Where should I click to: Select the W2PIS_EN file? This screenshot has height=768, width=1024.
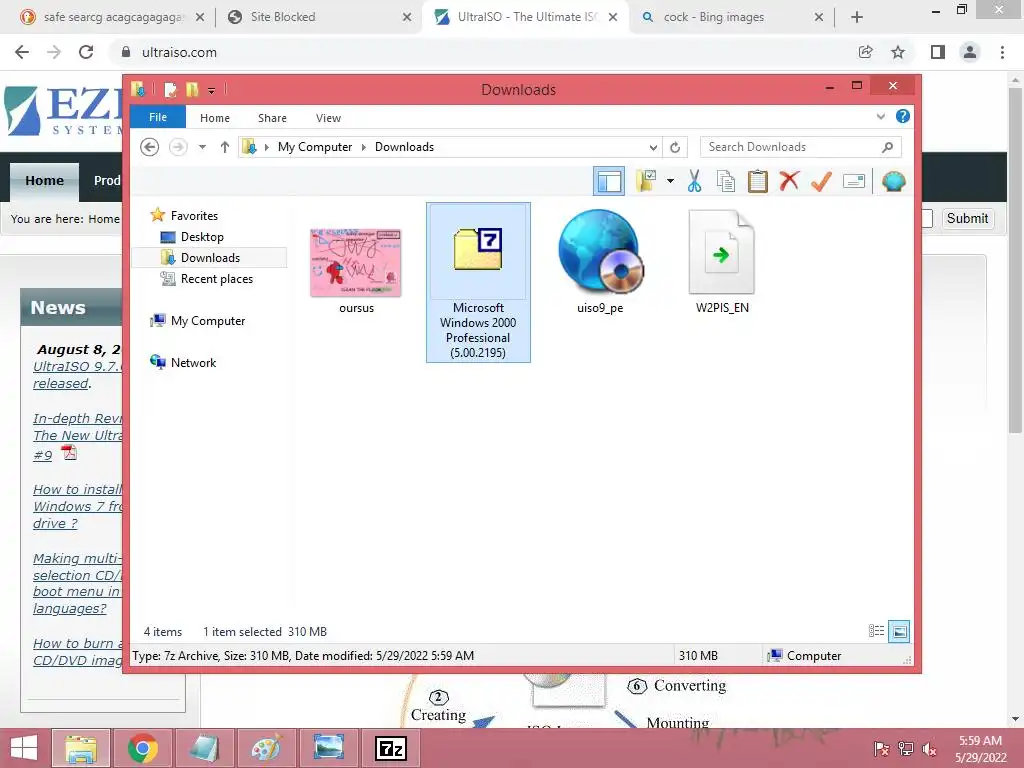click(722, 261)
